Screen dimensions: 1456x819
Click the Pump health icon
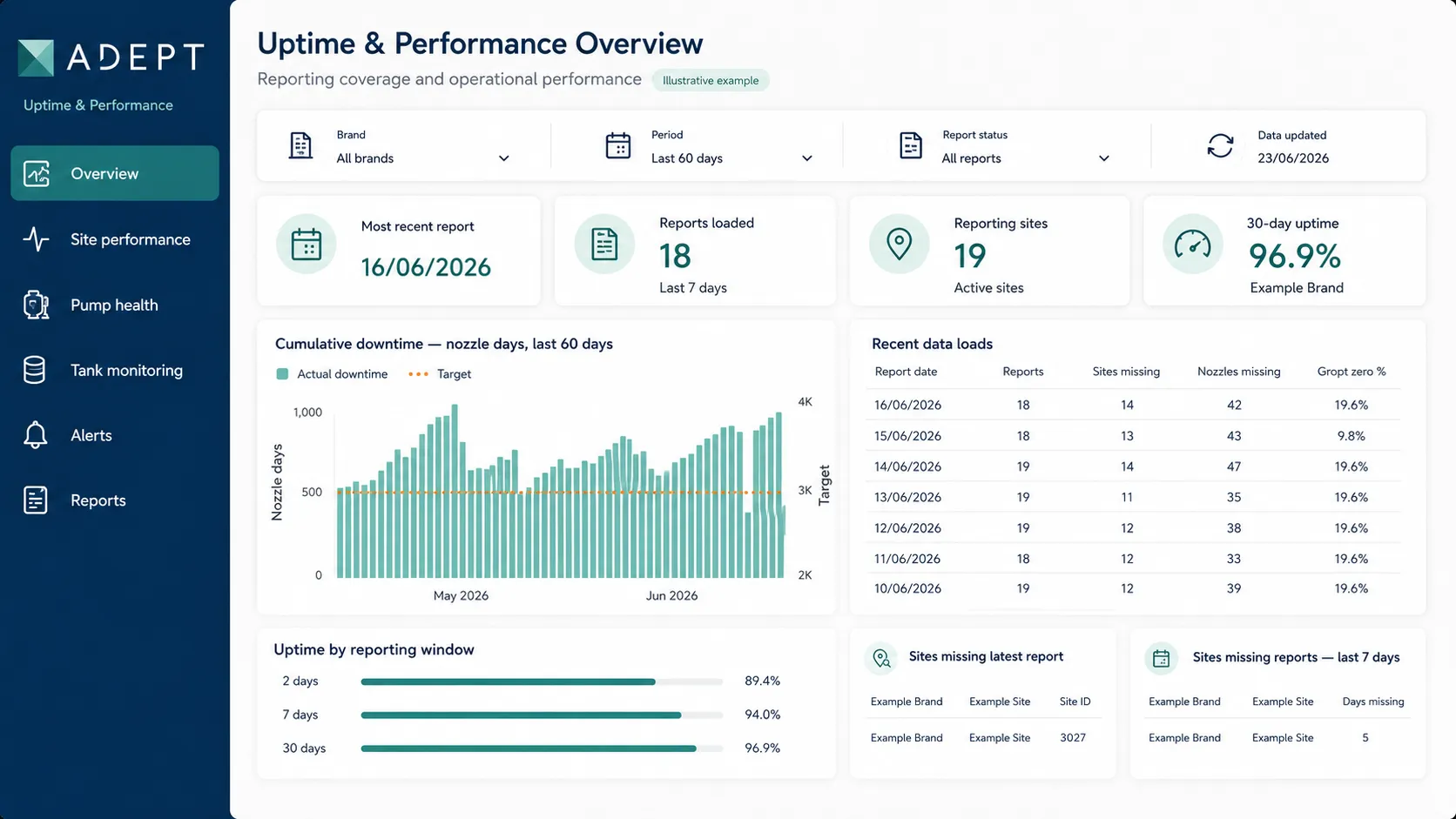pos(36,305)
